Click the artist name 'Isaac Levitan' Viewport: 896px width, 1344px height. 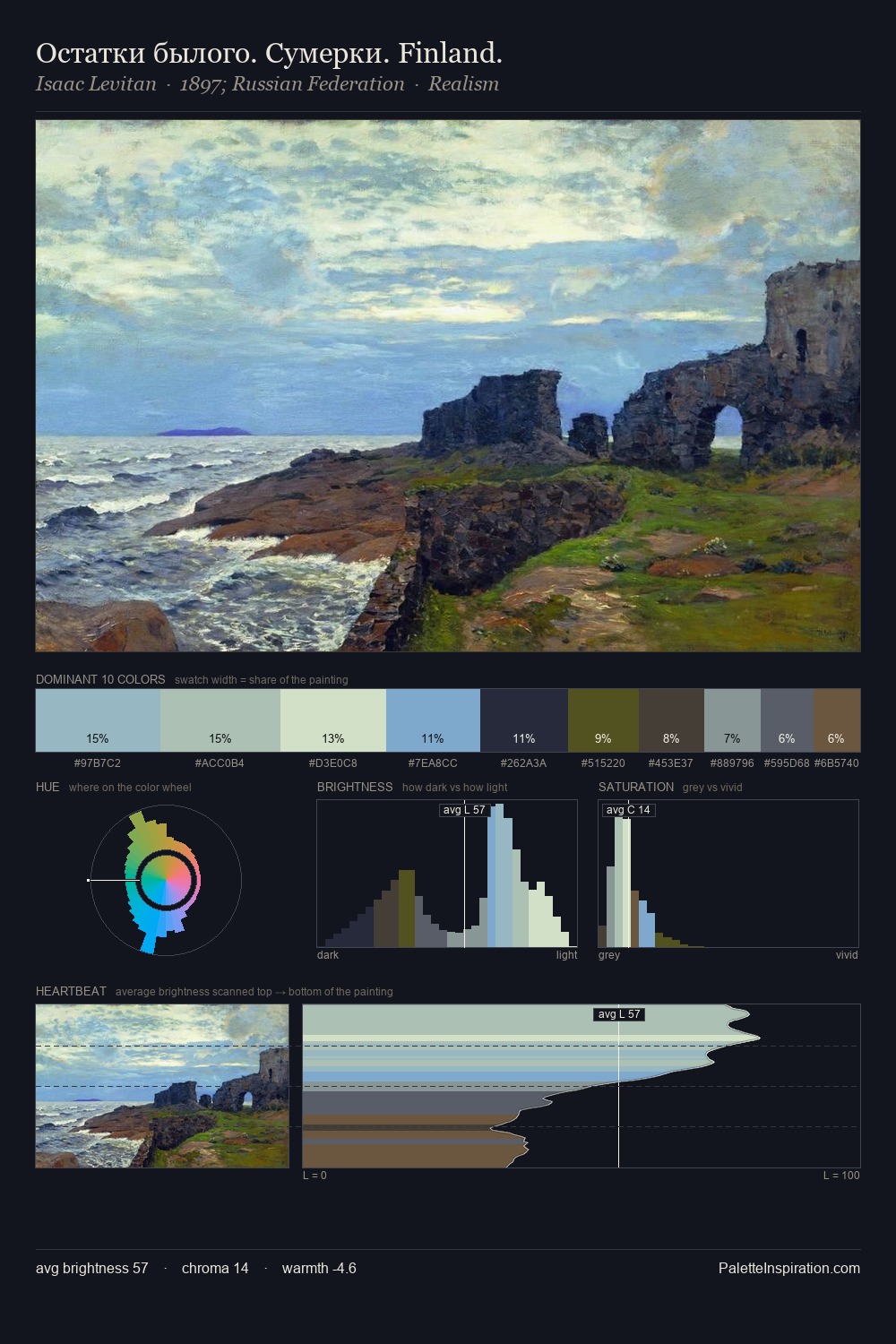pos(96,84)
